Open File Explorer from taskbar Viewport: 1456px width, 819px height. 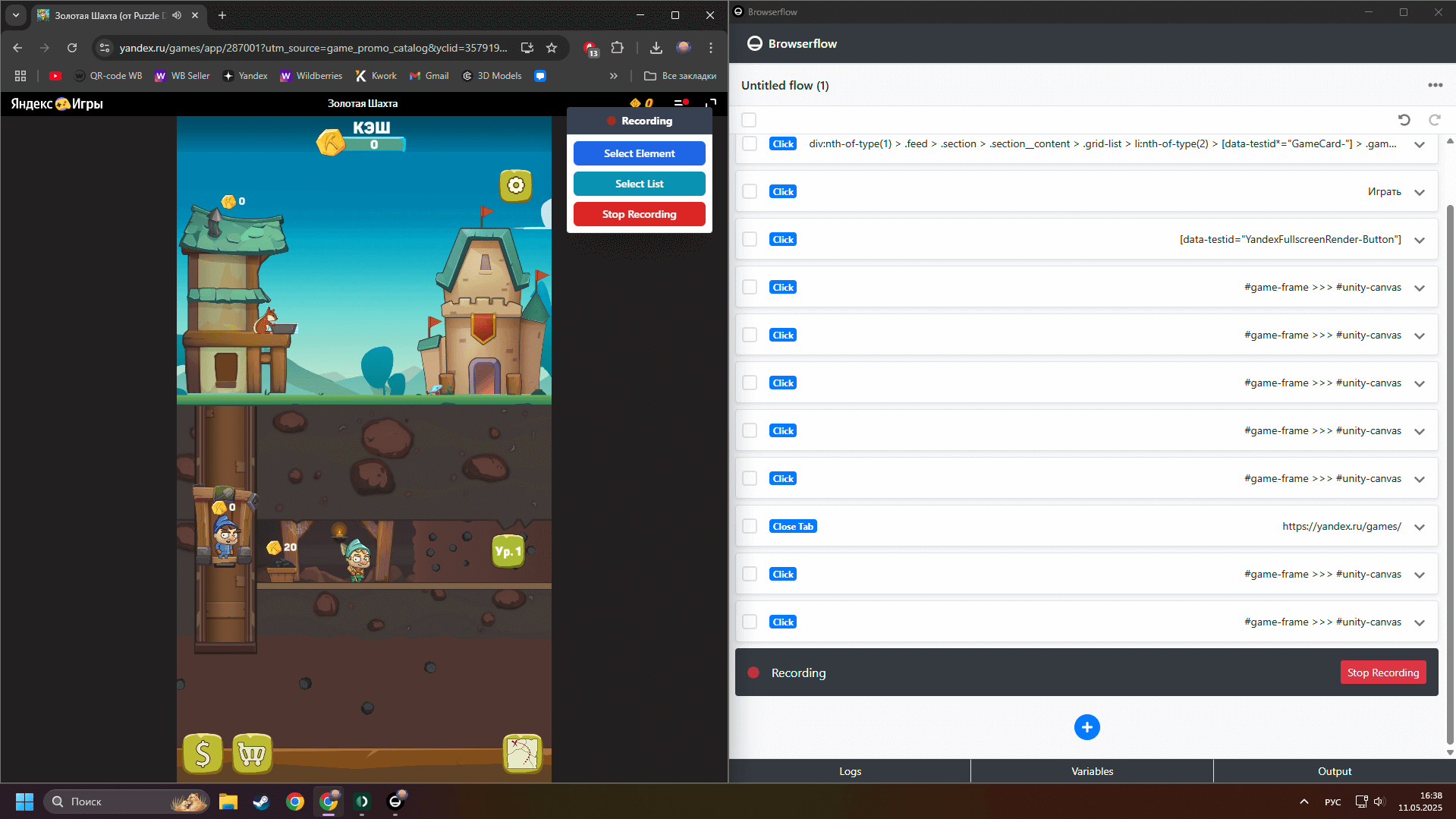coord(228,802)
